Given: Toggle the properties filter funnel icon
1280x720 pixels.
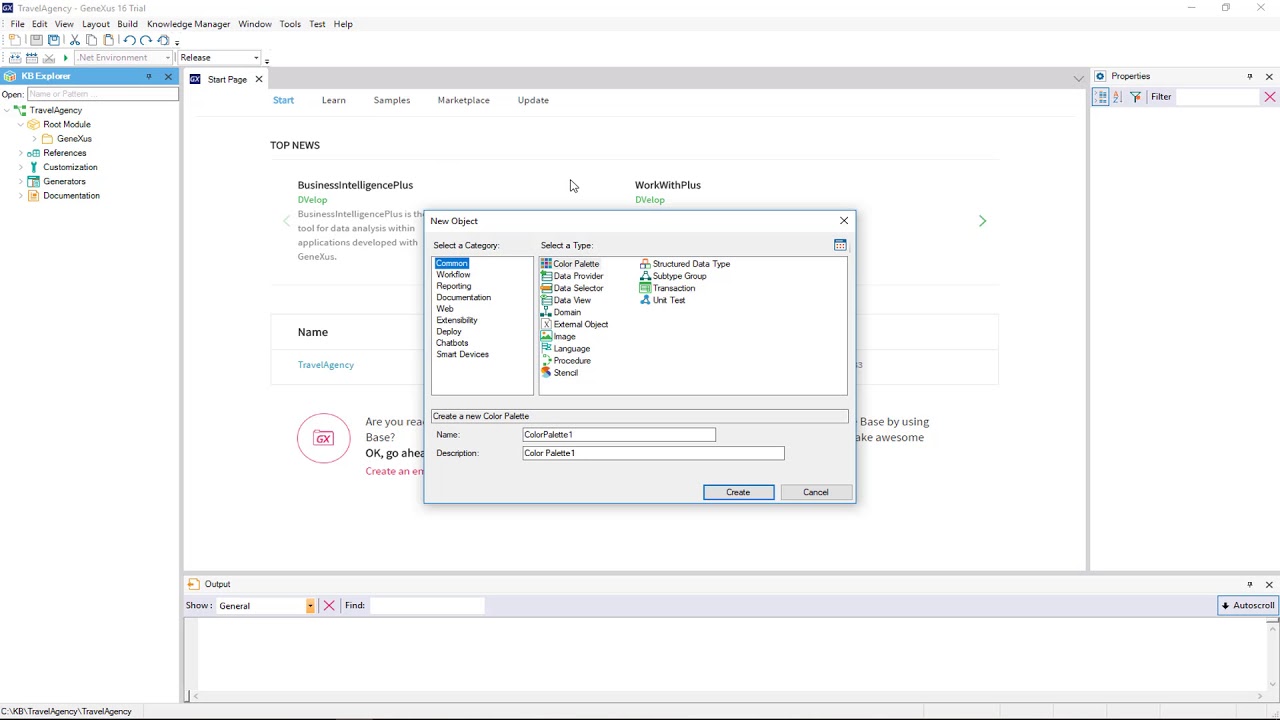Looking at the screenshot, I should [1136, 97].
